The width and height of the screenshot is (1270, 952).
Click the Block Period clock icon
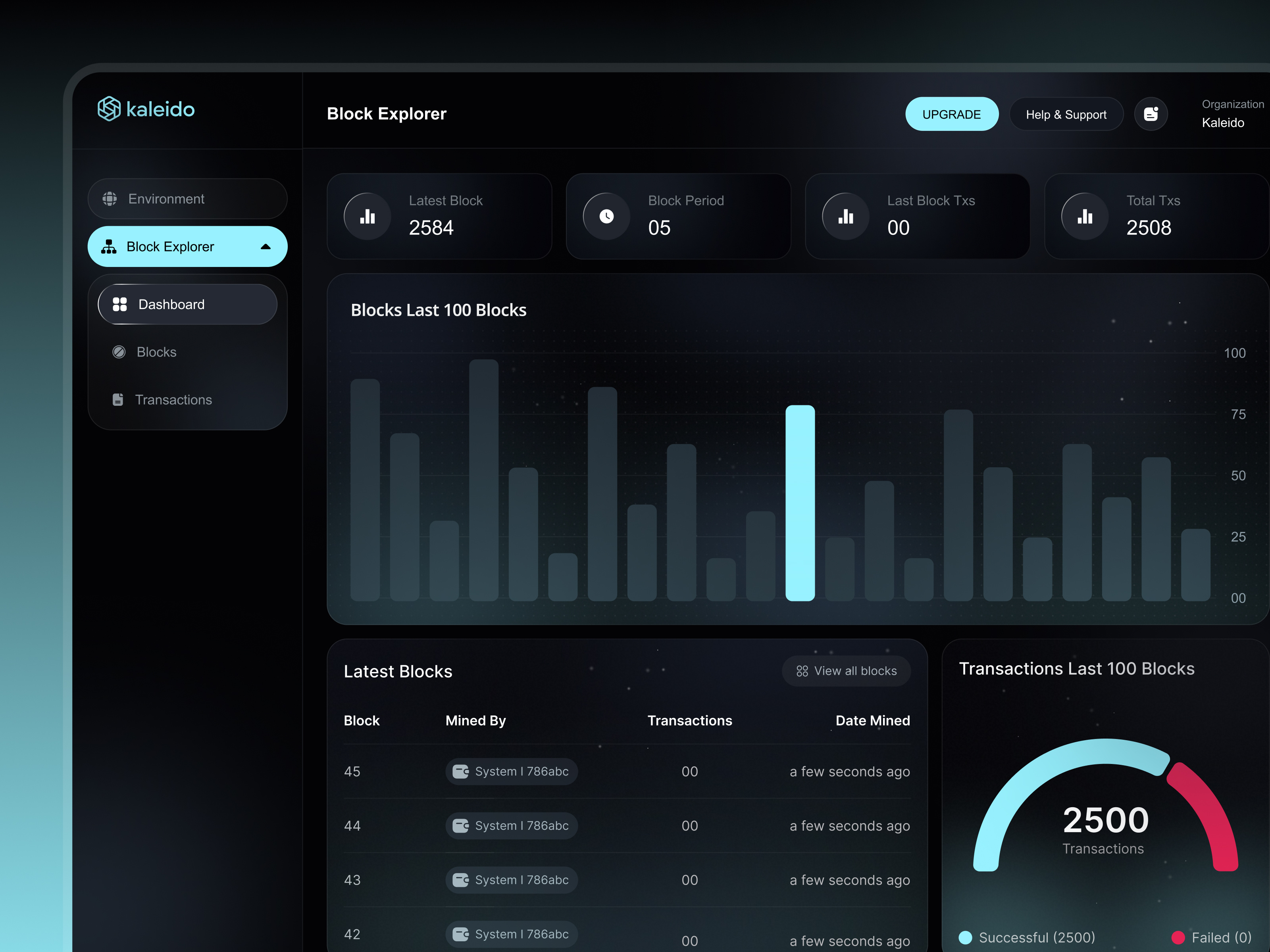[606, 216]
